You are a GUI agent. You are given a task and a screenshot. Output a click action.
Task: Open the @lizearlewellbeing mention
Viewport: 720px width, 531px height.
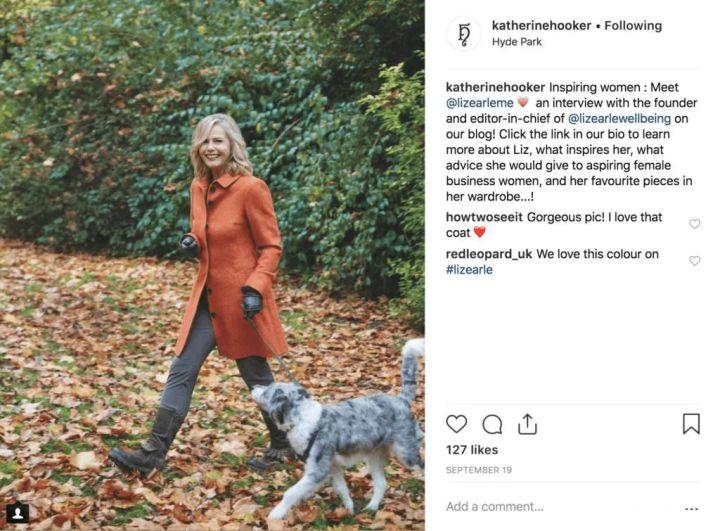click(x=621, y=118)
